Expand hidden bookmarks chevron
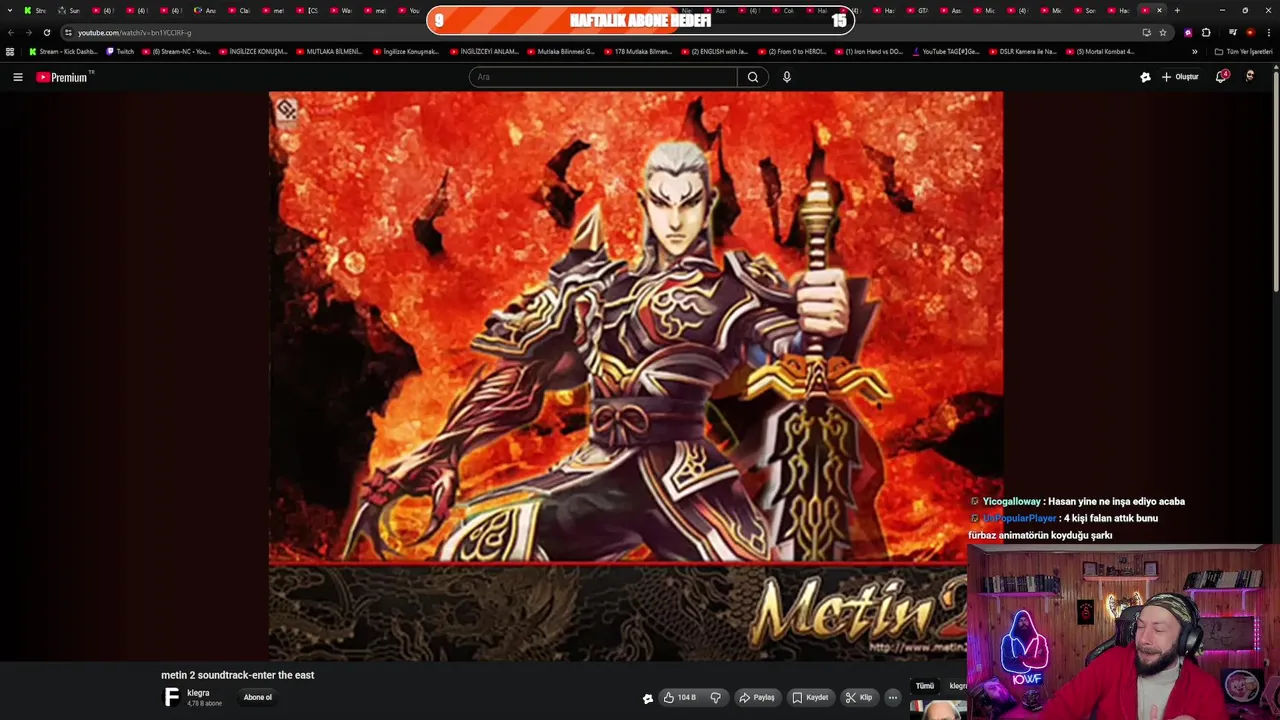The width and height of the screenshot is (1280, 720). [x=1194, y=52]
